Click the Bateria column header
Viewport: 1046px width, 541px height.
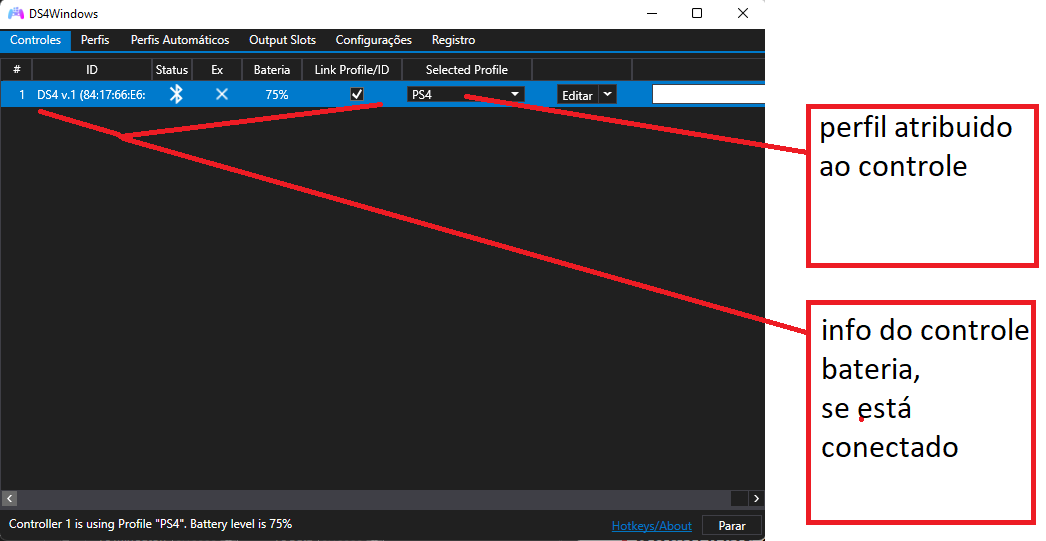(272, 69)
